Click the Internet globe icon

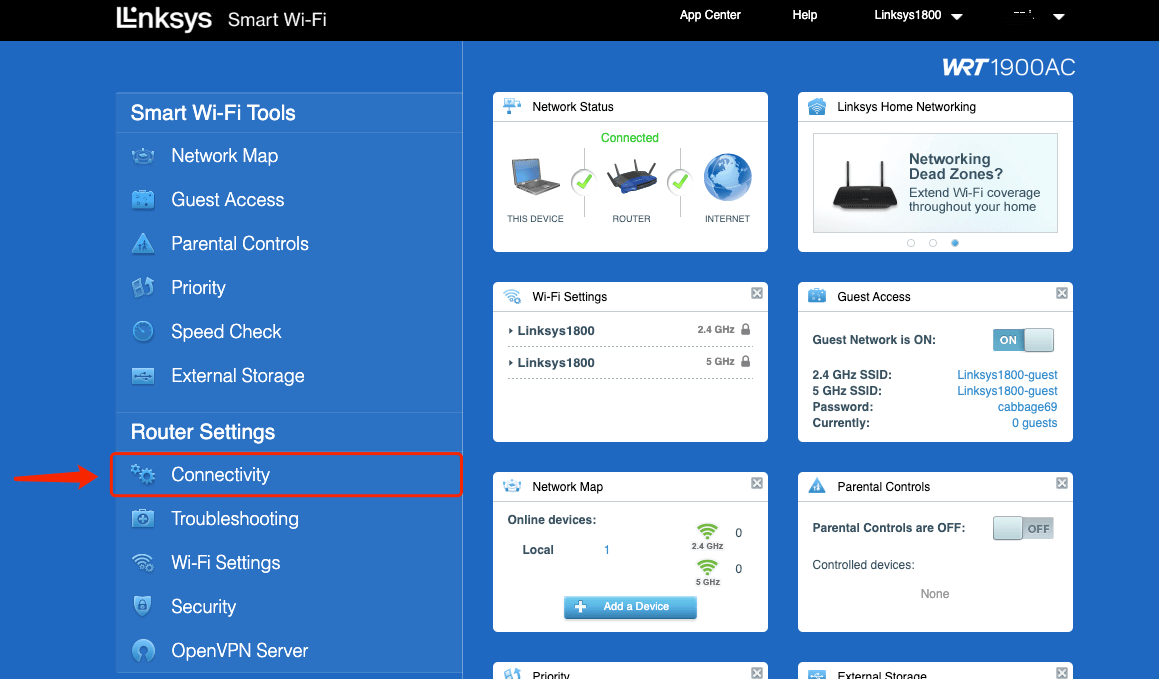point(727,177)
